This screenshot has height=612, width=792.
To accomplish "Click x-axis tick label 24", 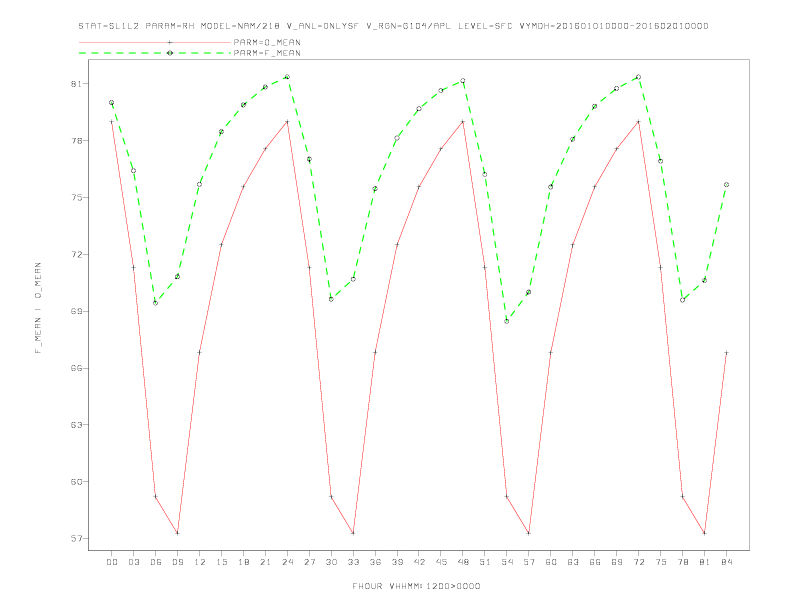I will pyautogui.click(x=287, y=562).
